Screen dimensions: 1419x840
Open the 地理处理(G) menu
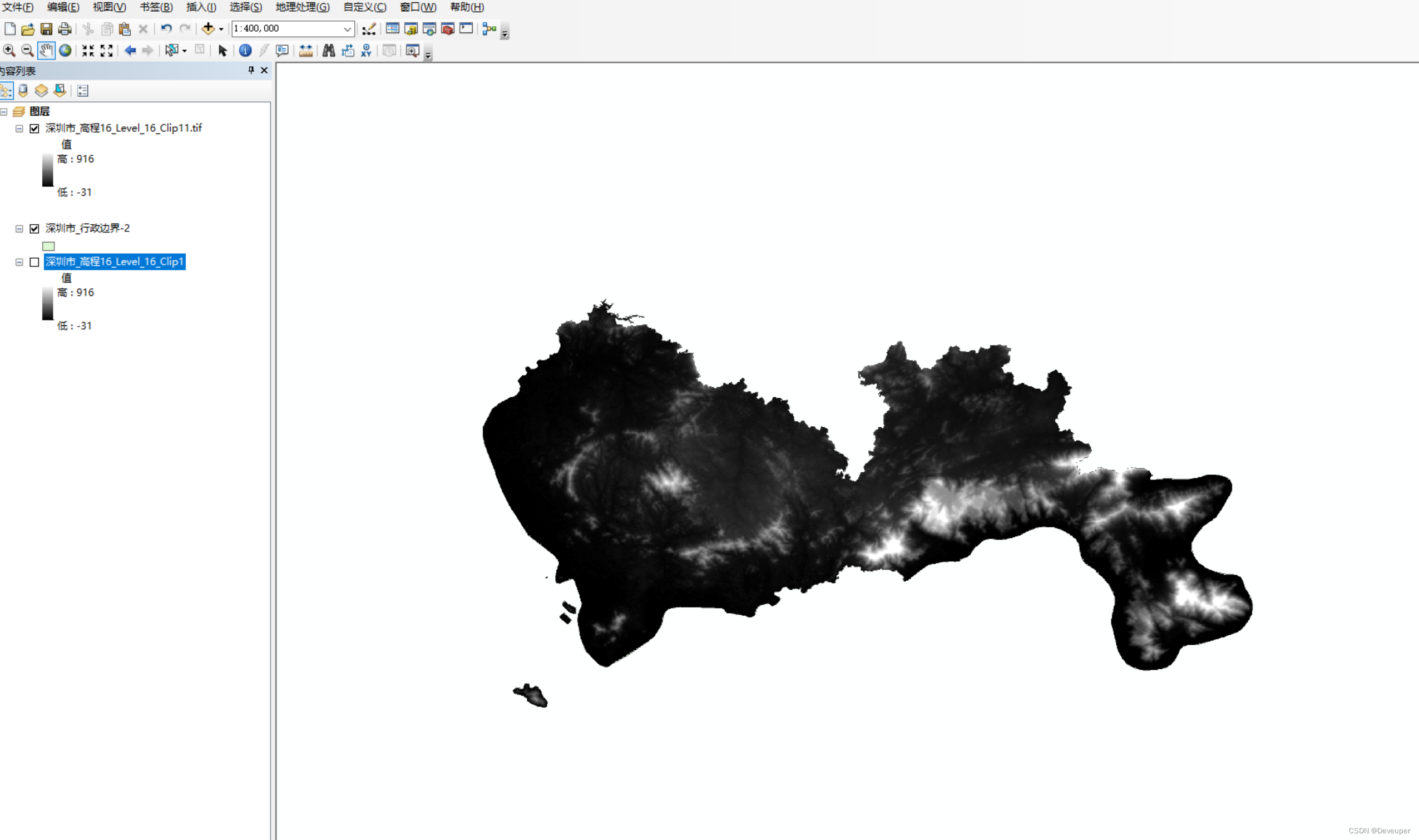(302, 7)
